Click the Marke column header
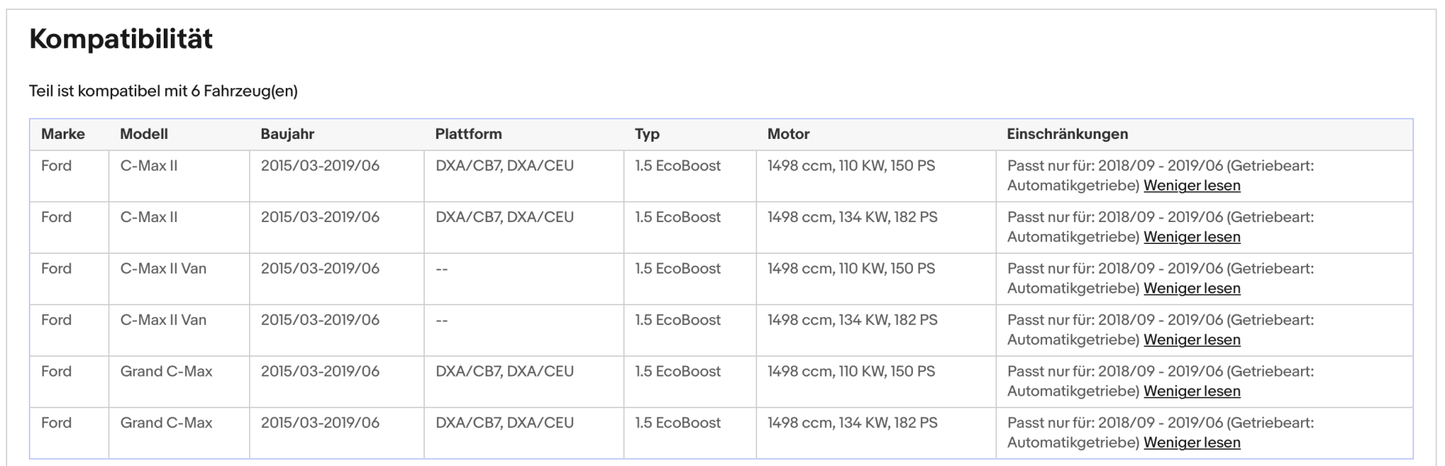The width and height of the screenshot is (1445, 466). [x=63, y=134]
